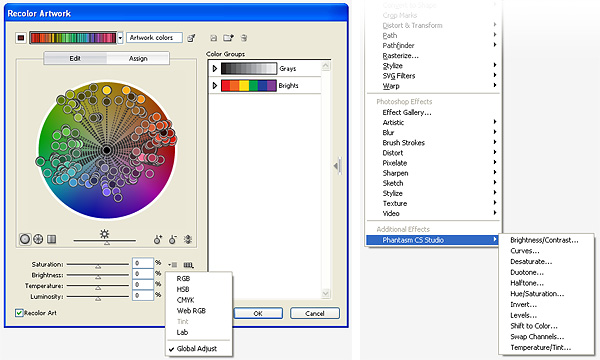600x360 pixels.
Task: Choose HSB in the color mode menu
Action: point(183,289)
